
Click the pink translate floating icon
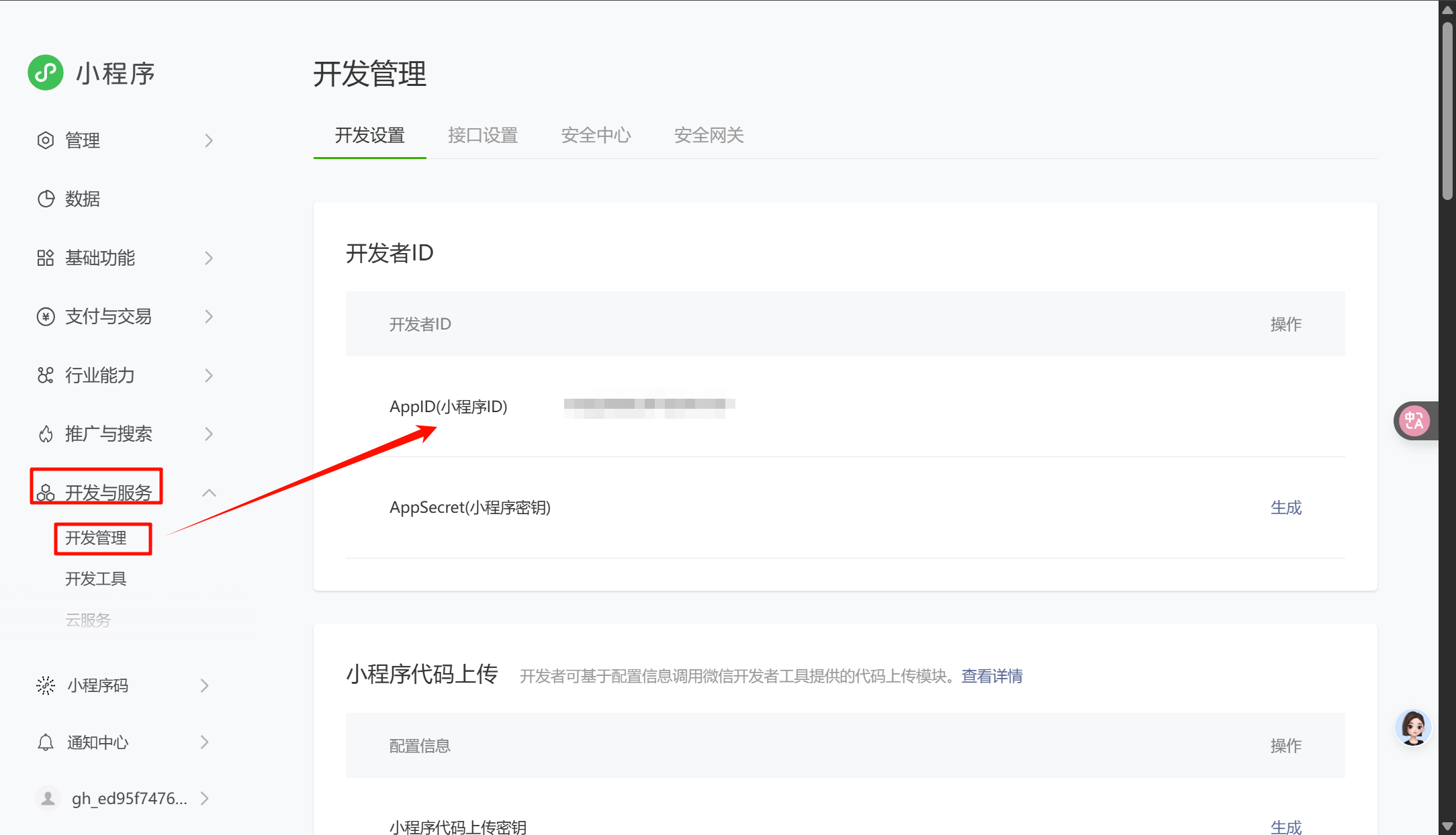(1414, 421)
